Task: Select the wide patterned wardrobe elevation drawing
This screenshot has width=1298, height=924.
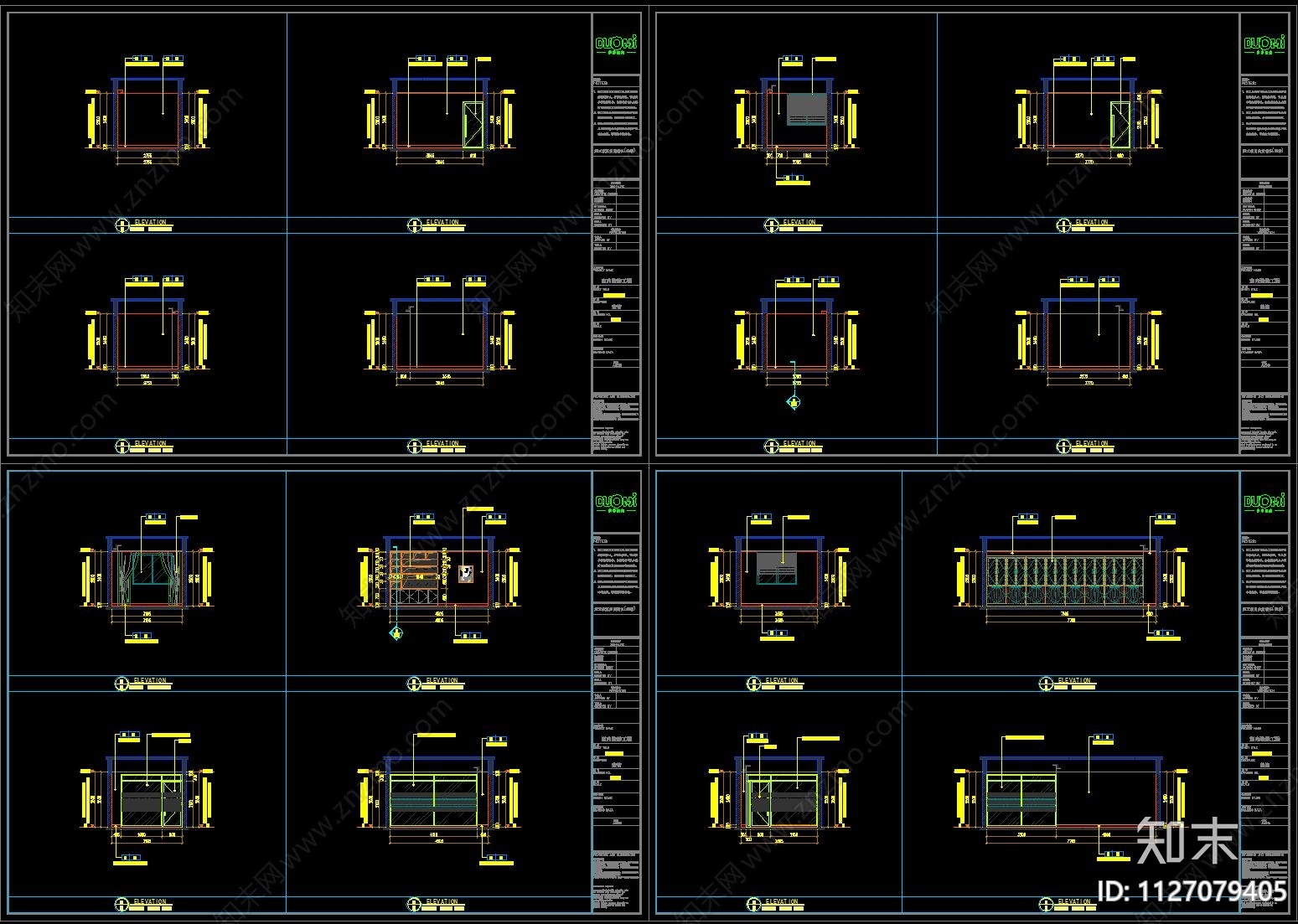Action: click(1071, 576)
